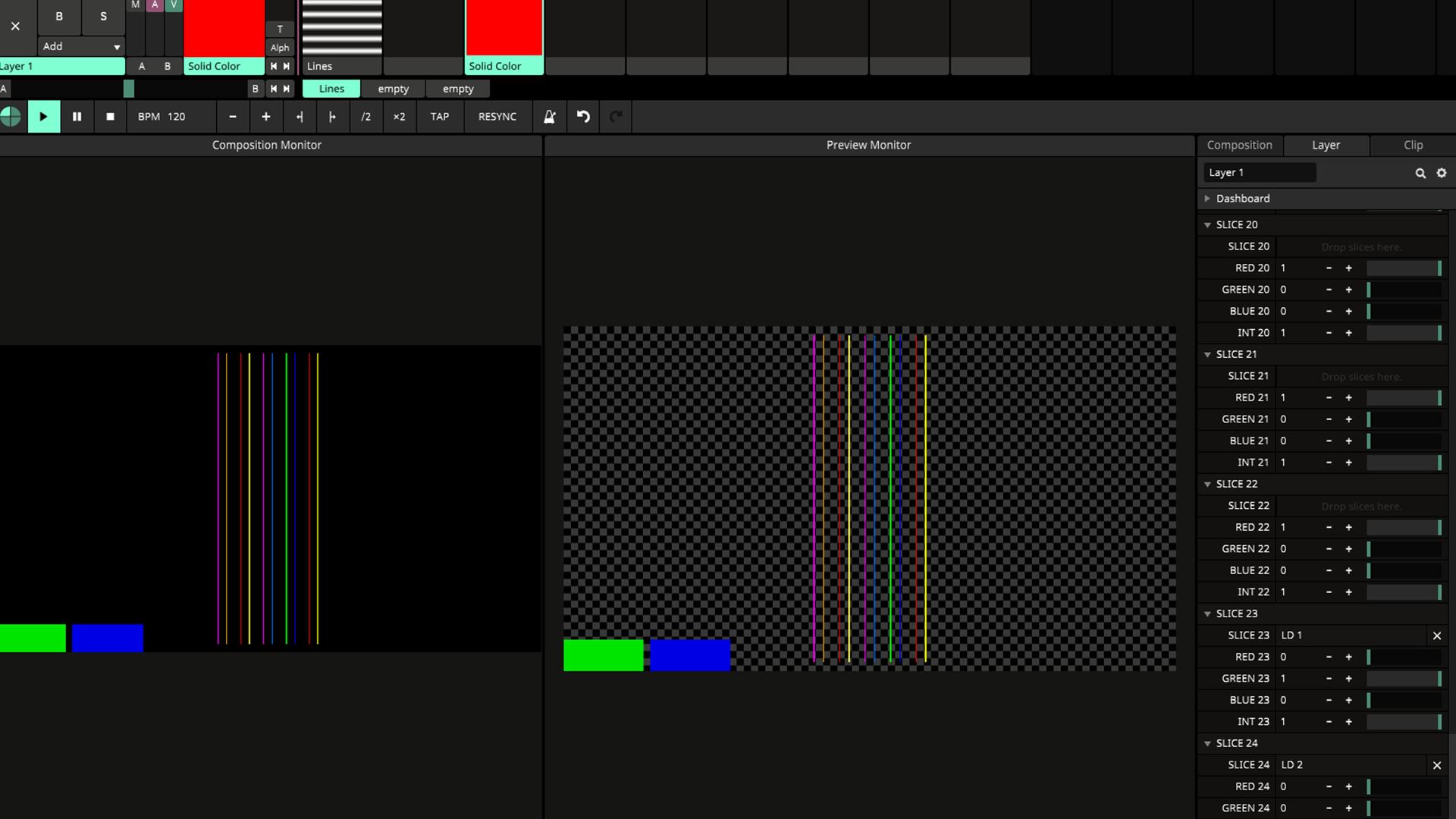The width and height of the screenshot is (1456, 819).
Task: Open search in the Layer panel
Action: point(1420,173)
